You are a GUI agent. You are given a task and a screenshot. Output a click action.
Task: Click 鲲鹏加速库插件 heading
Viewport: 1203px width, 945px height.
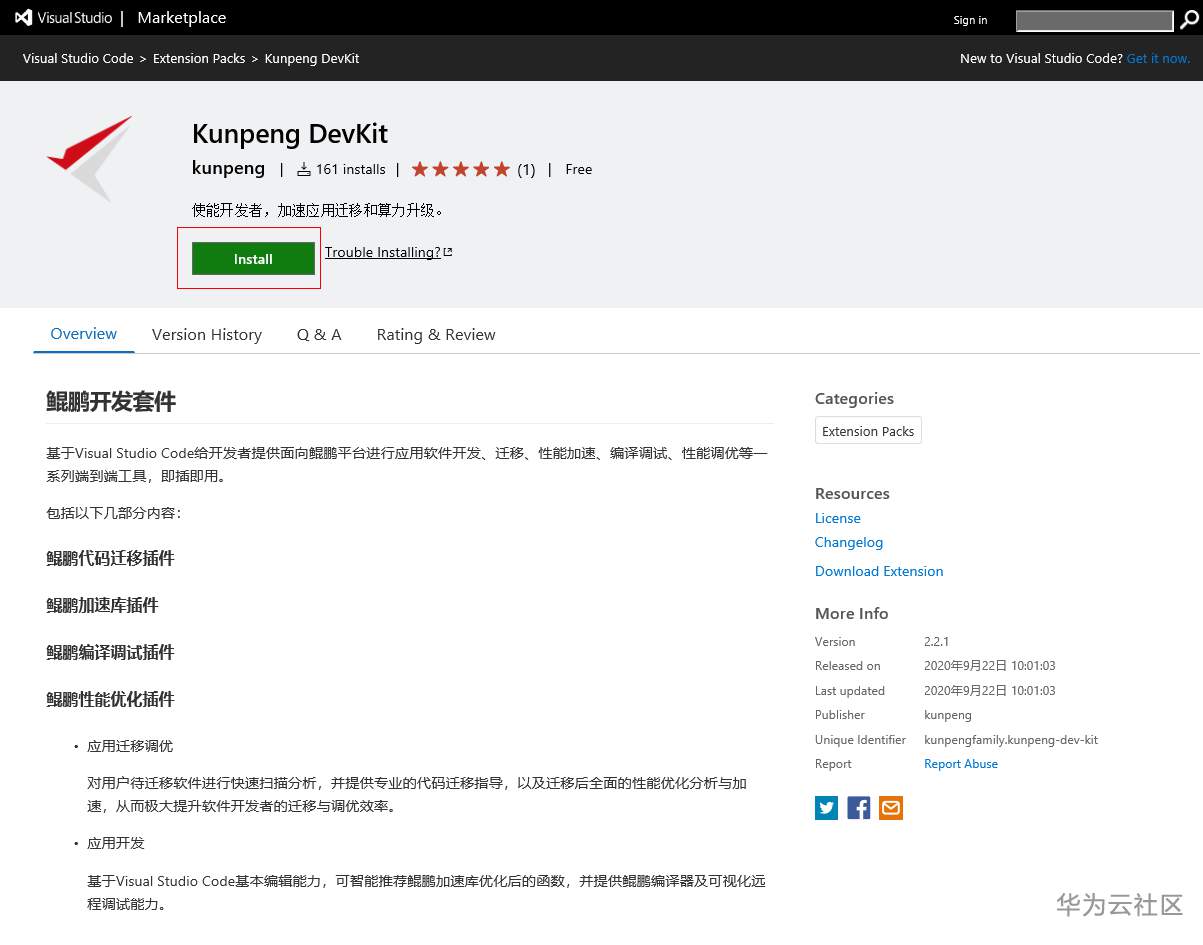(x=102, y=605)
